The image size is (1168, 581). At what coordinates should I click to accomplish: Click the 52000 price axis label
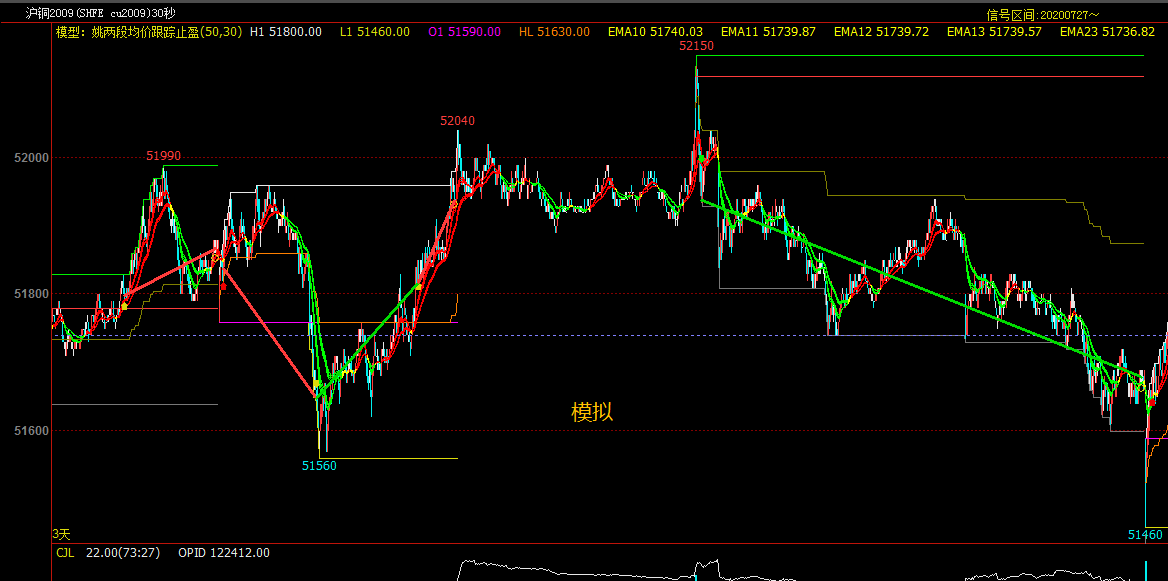(30, 158)
